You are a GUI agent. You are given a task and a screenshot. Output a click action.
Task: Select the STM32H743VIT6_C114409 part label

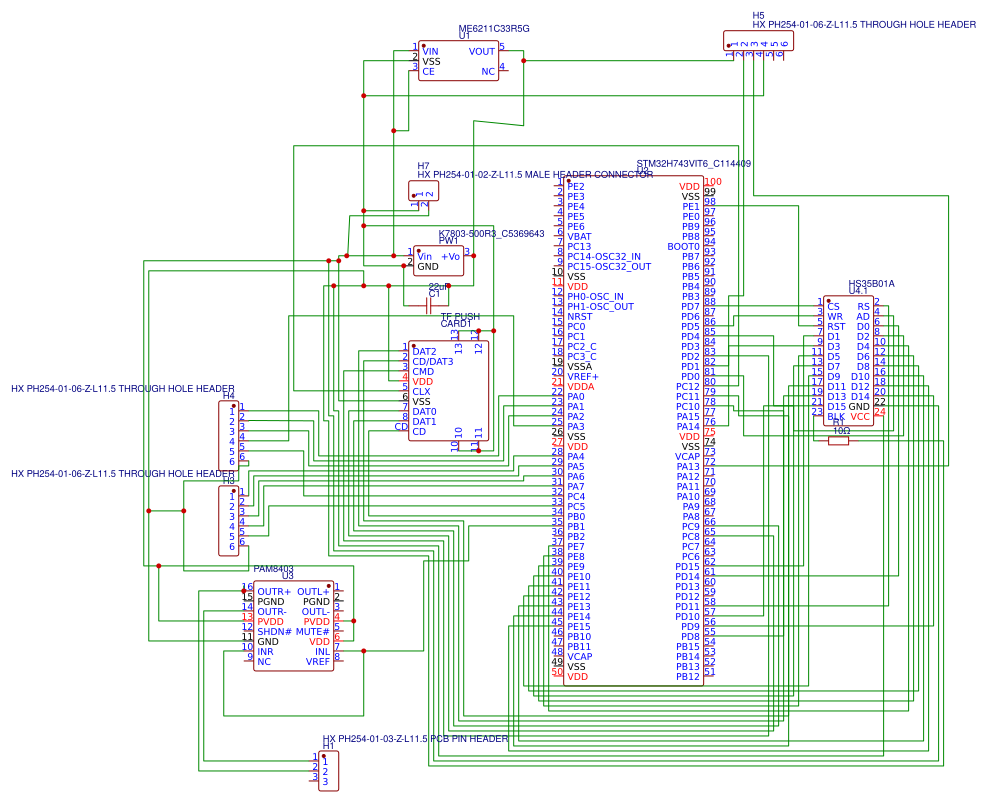click(x=694, y=163)
